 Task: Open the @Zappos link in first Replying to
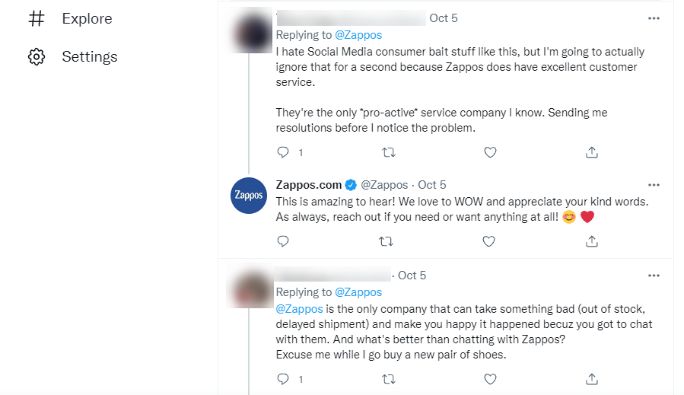pyautogui.click(x=358, y=35)
